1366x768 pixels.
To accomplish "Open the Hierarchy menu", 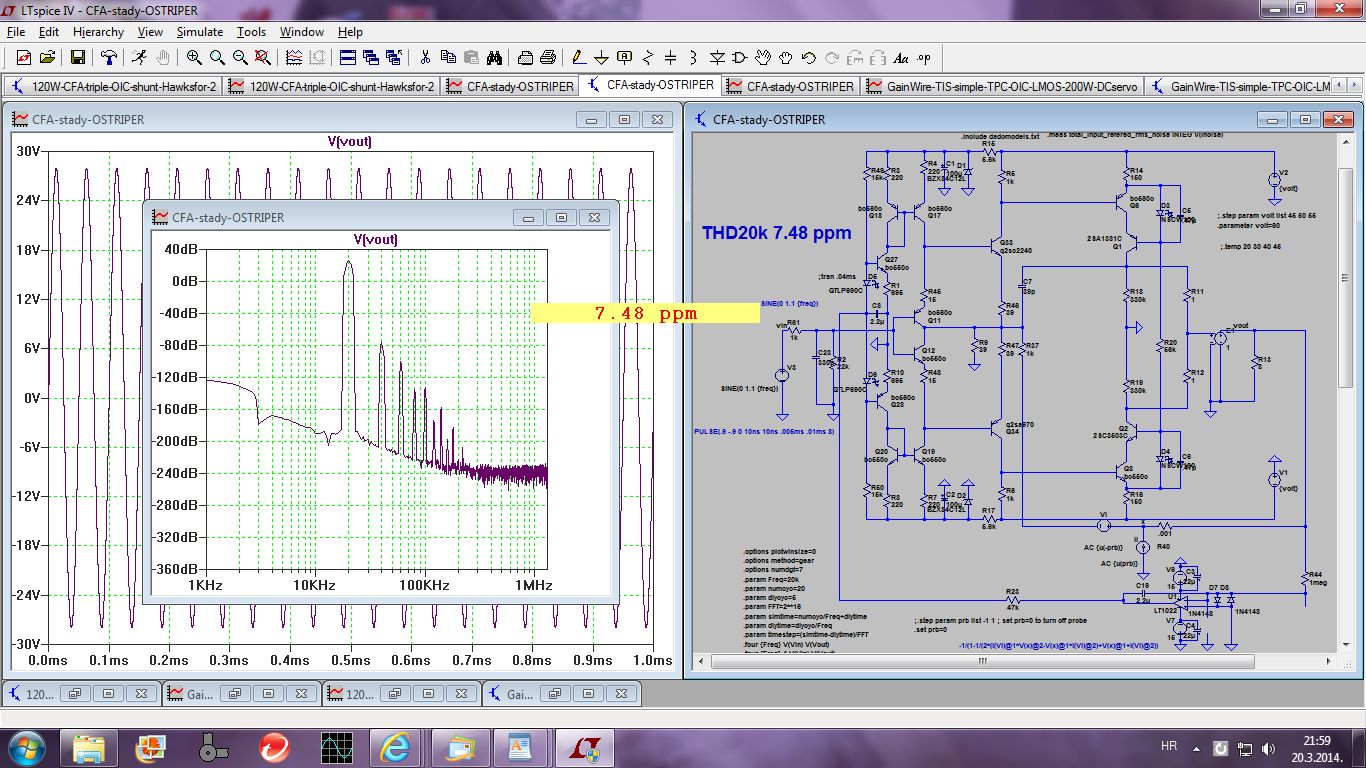I will point(98,32).
